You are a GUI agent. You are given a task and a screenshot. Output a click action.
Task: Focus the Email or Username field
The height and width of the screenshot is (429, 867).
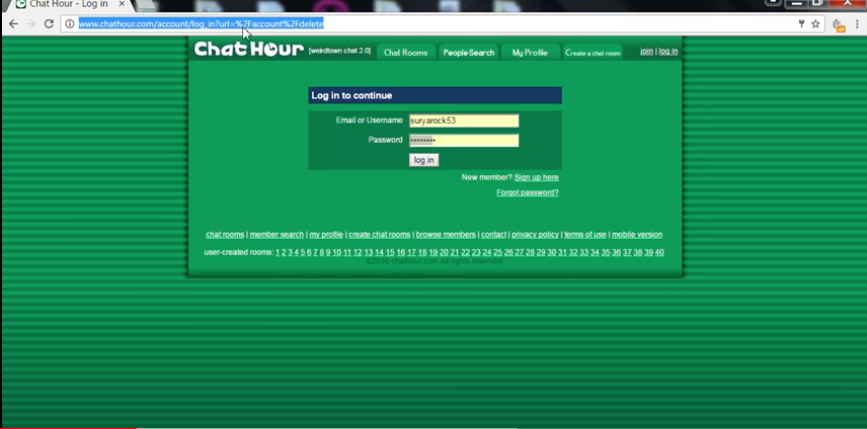(x=464, y=121)
